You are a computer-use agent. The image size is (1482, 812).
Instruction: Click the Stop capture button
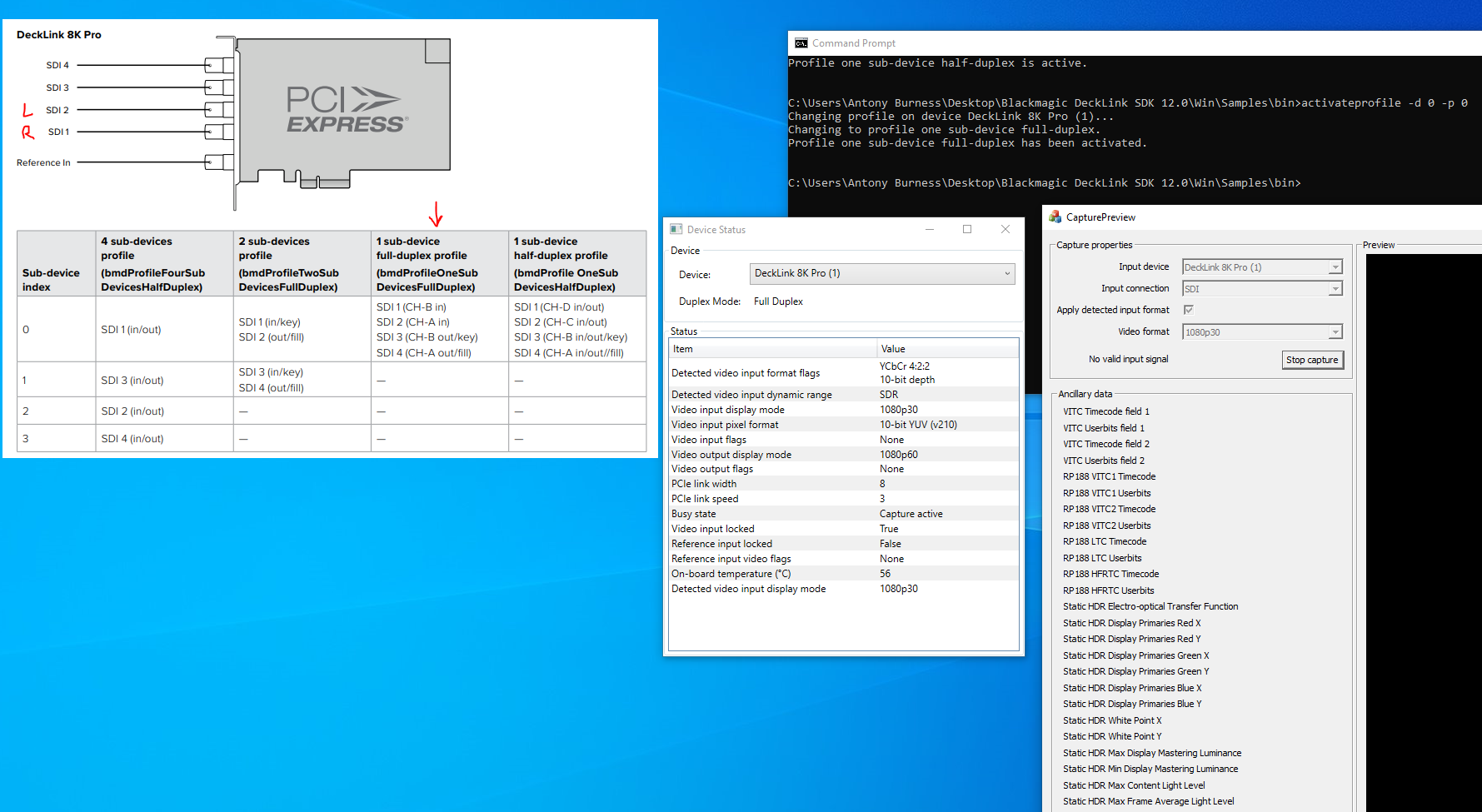(x=1312, y=360)
